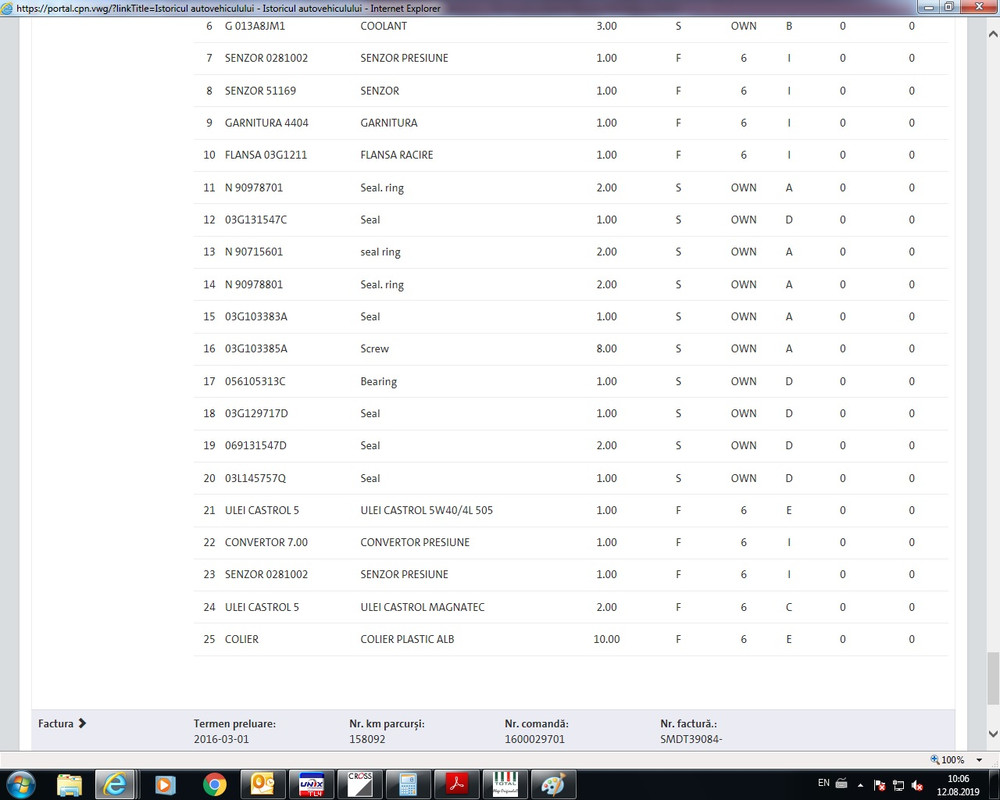This screenshot has width=1000, height=800.
Task: Click the invoice number SMDT39084-
Action: pyautogui.click(x=691, y=739)
